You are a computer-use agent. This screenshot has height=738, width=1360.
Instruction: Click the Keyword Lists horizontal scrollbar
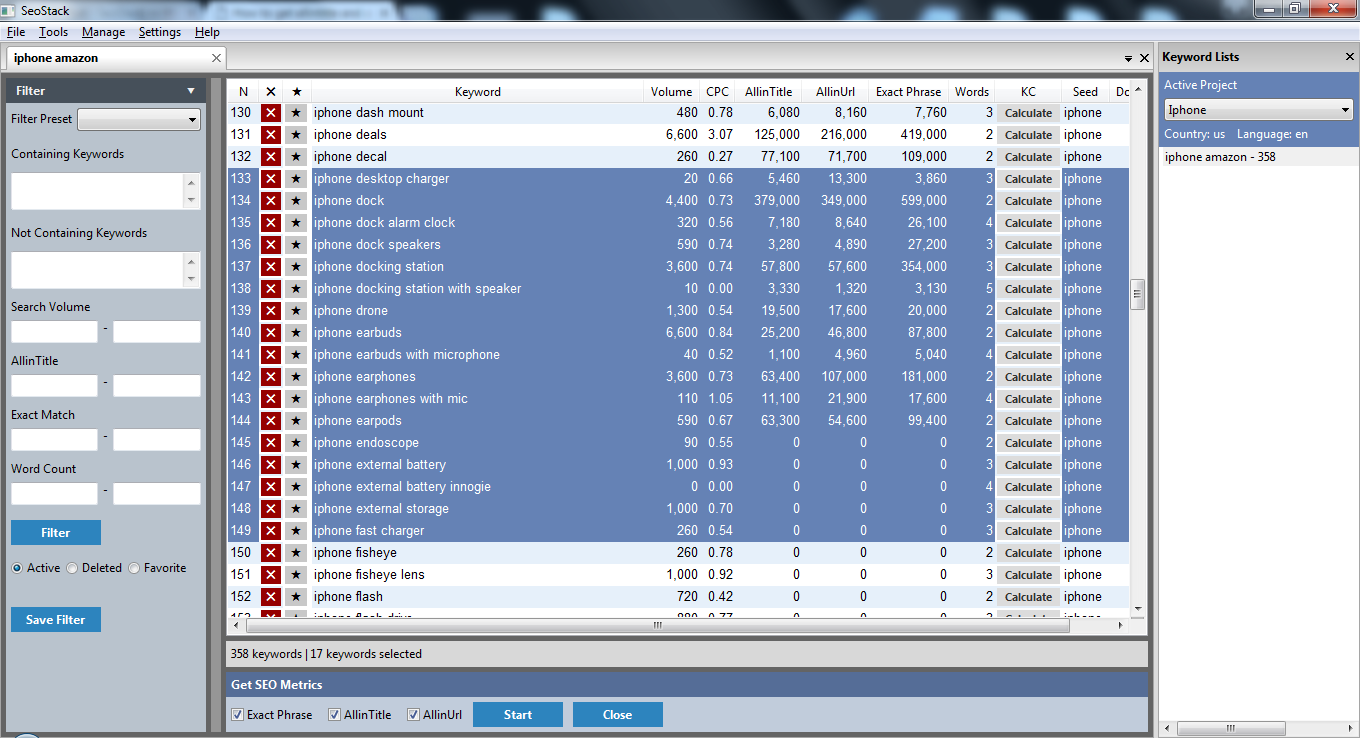click(1231, 728)
